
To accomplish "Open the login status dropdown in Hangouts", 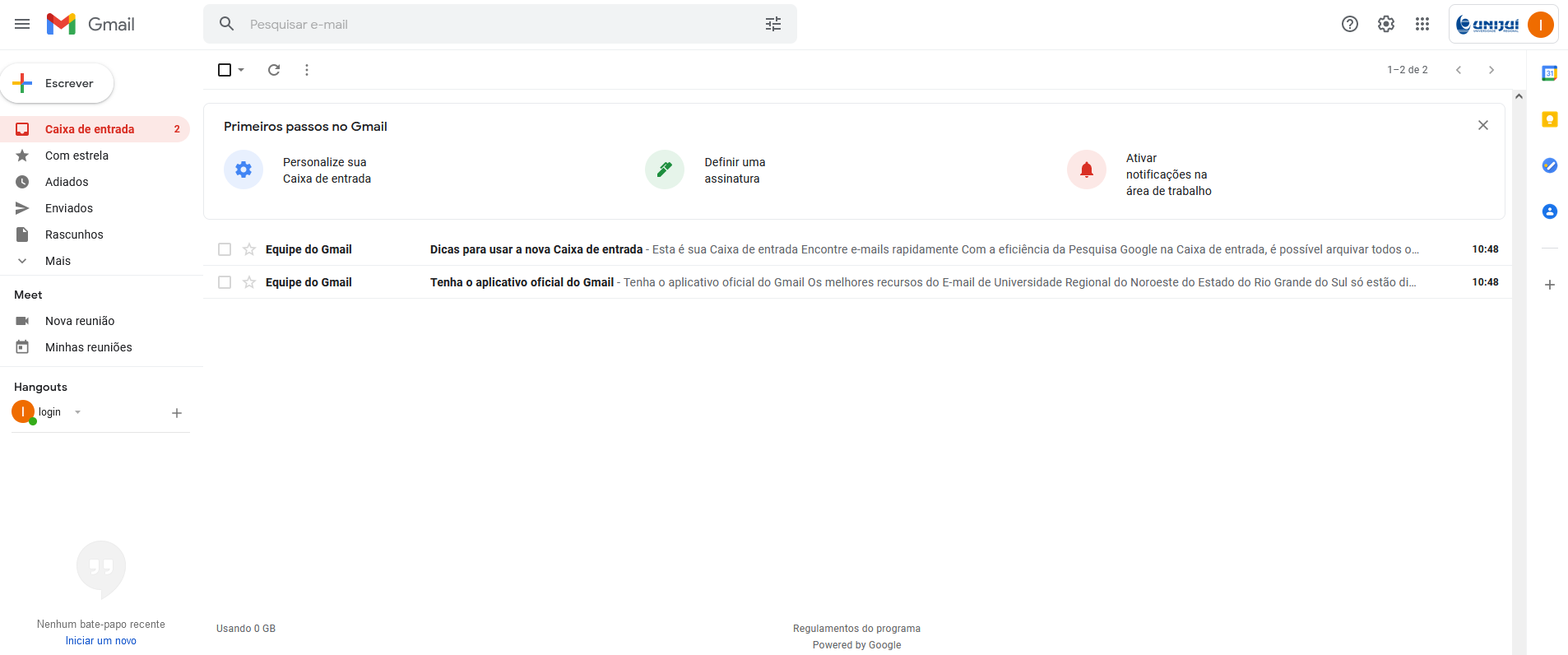I will tap(78, 412).
